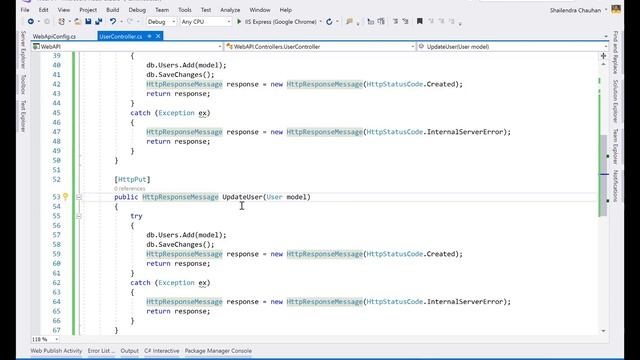The width and height of the screenshot is (640, 360).
Task: Open the Toolbox side tab
Action: click(23, 84)
